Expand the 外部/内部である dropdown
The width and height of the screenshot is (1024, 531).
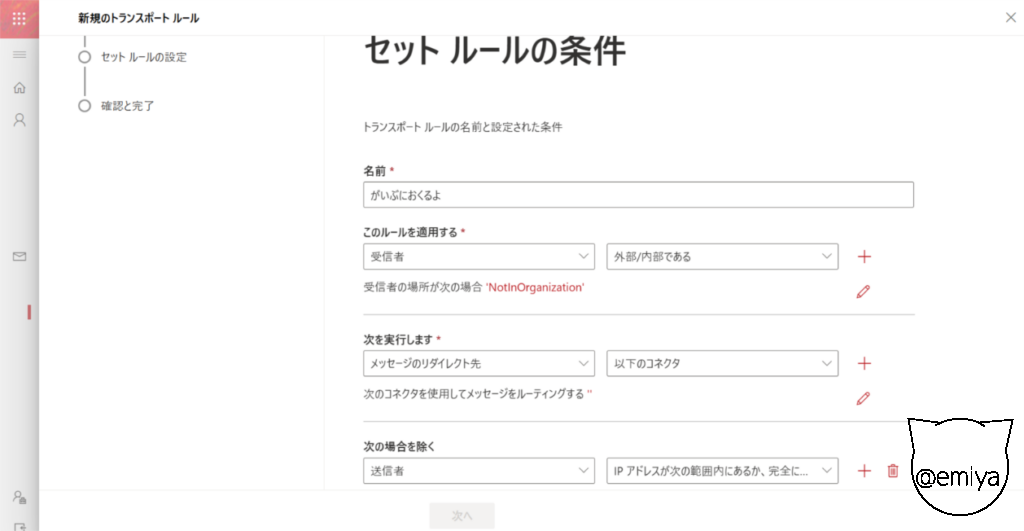[722, 257]
